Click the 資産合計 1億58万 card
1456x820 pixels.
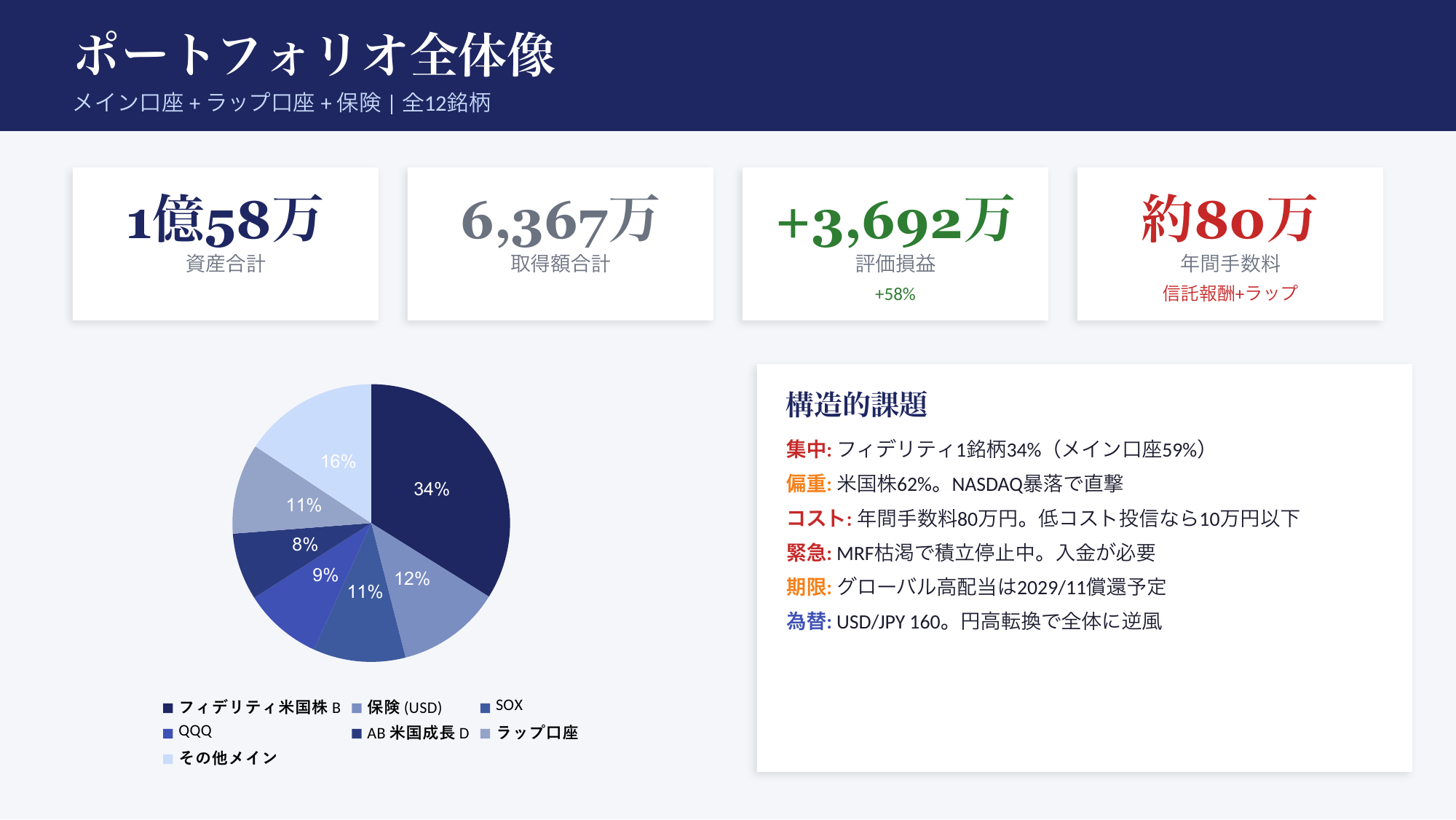pos(226,244)
